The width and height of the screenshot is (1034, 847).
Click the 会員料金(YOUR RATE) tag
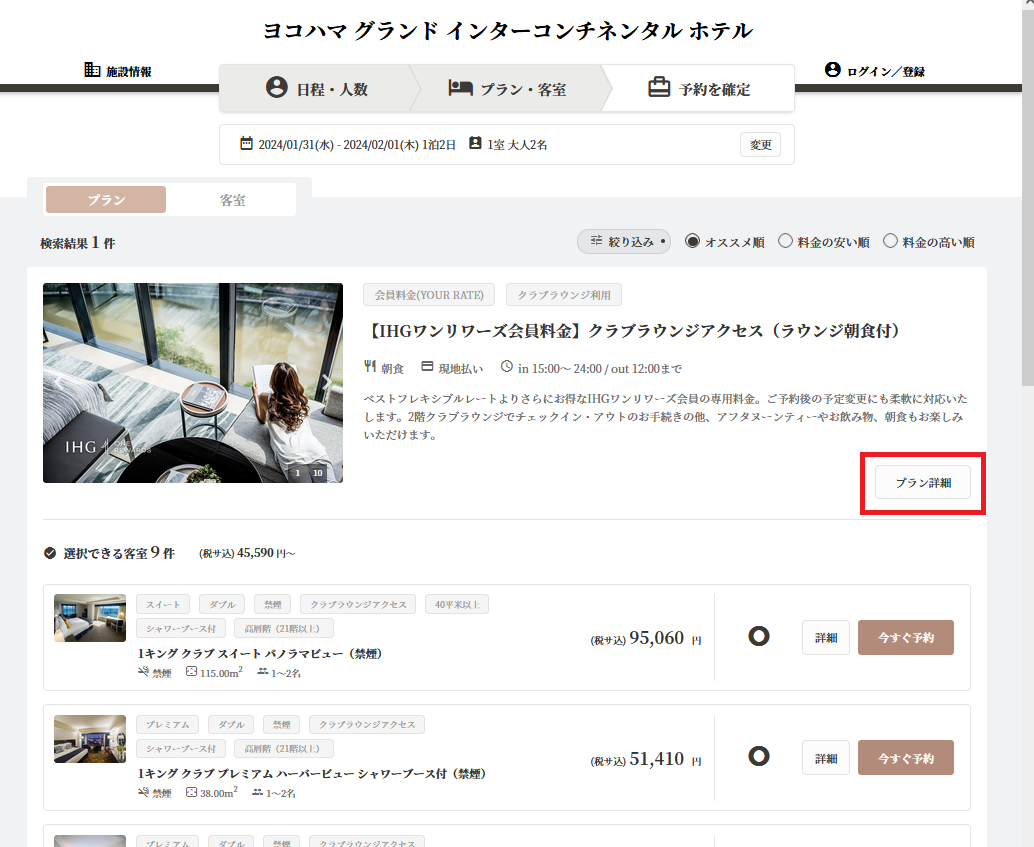(429, 295)
